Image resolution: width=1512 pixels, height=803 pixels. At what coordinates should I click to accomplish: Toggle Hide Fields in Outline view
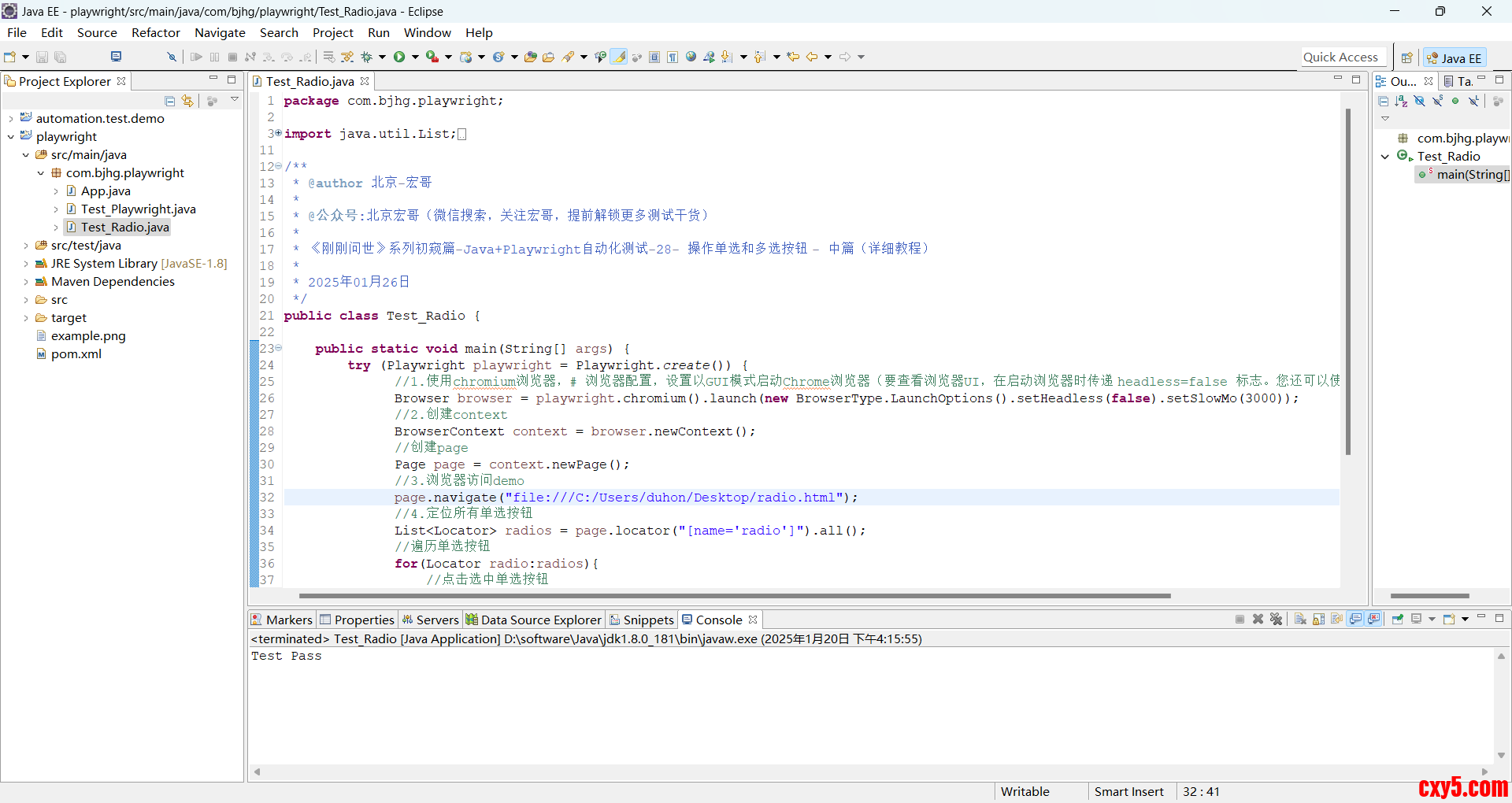coord(1419,101)
